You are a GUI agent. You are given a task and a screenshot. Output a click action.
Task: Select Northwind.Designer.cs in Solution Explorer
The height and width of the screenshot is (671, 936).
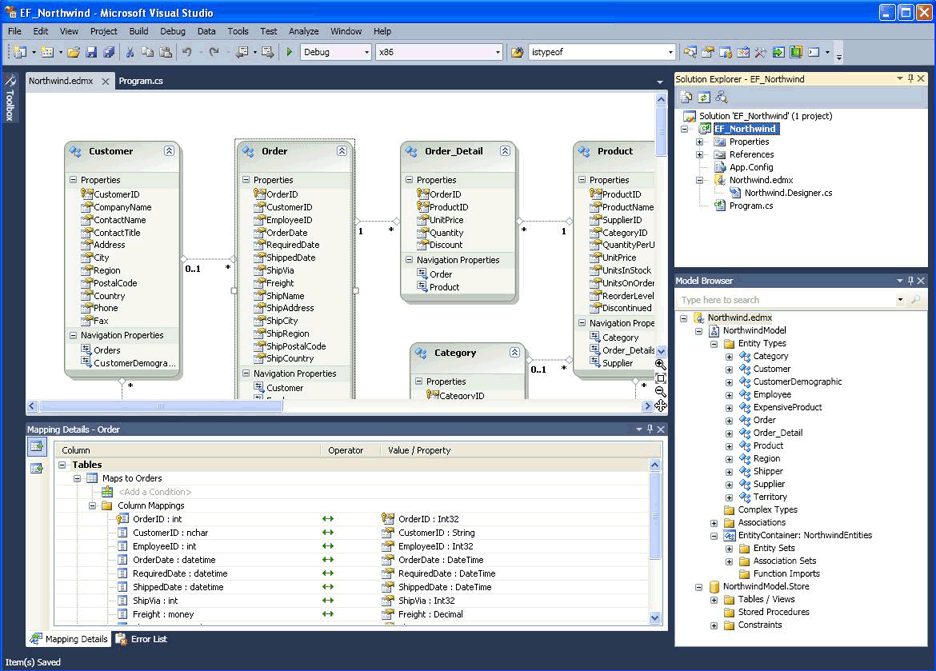788,193
